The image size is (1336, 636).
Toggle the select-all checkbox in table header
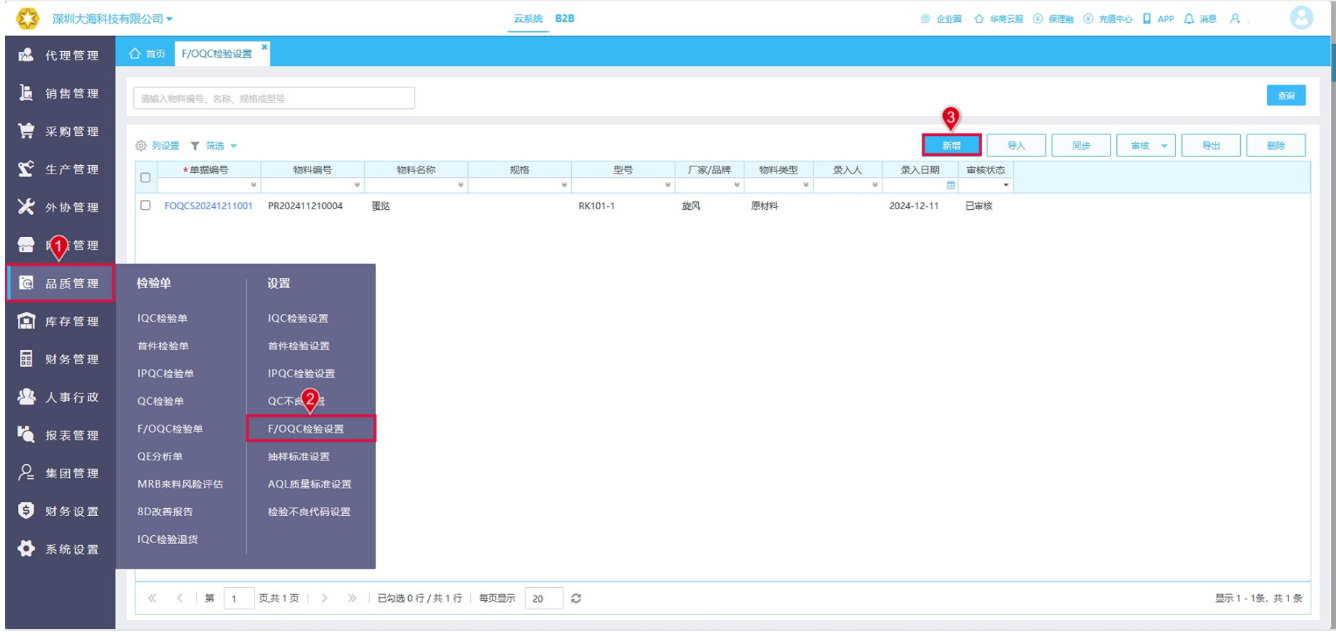(x=145, y=178)
